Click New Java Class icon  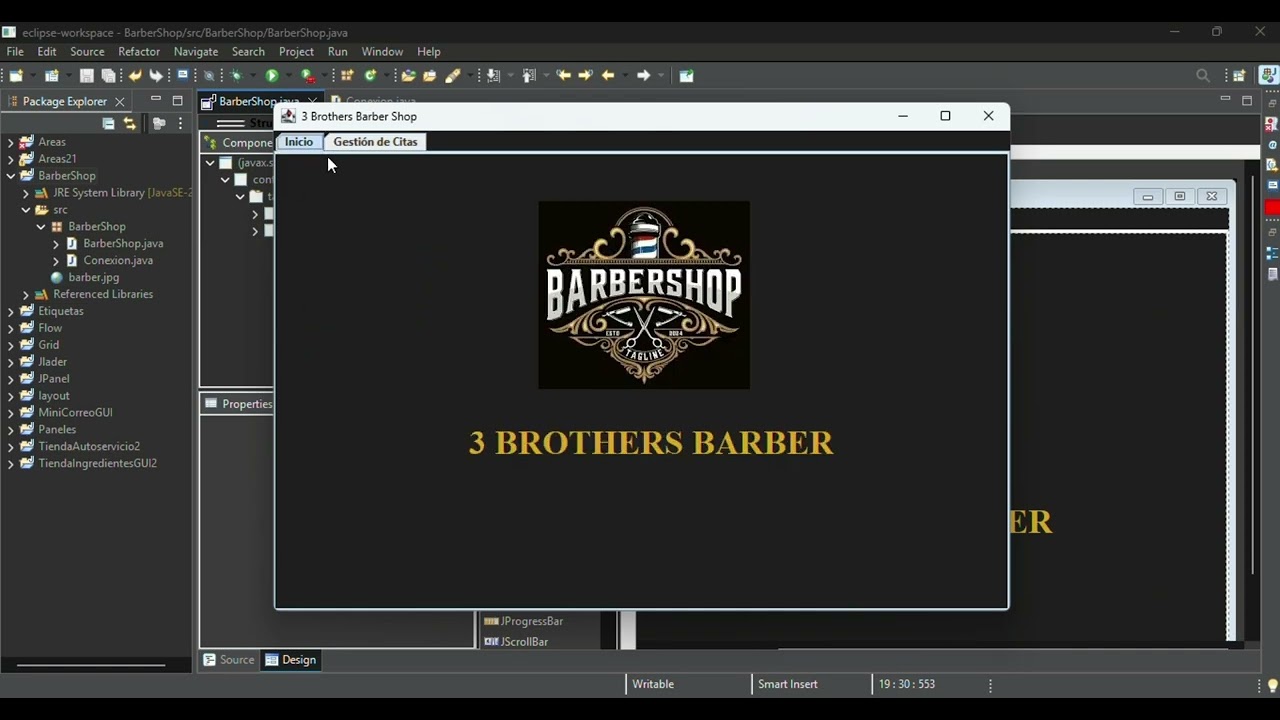(371, 75)
